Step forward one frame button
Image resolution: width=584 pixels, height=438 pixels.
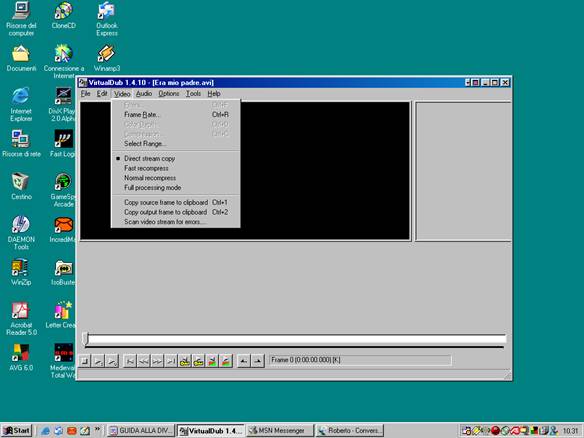pos(157,361)
